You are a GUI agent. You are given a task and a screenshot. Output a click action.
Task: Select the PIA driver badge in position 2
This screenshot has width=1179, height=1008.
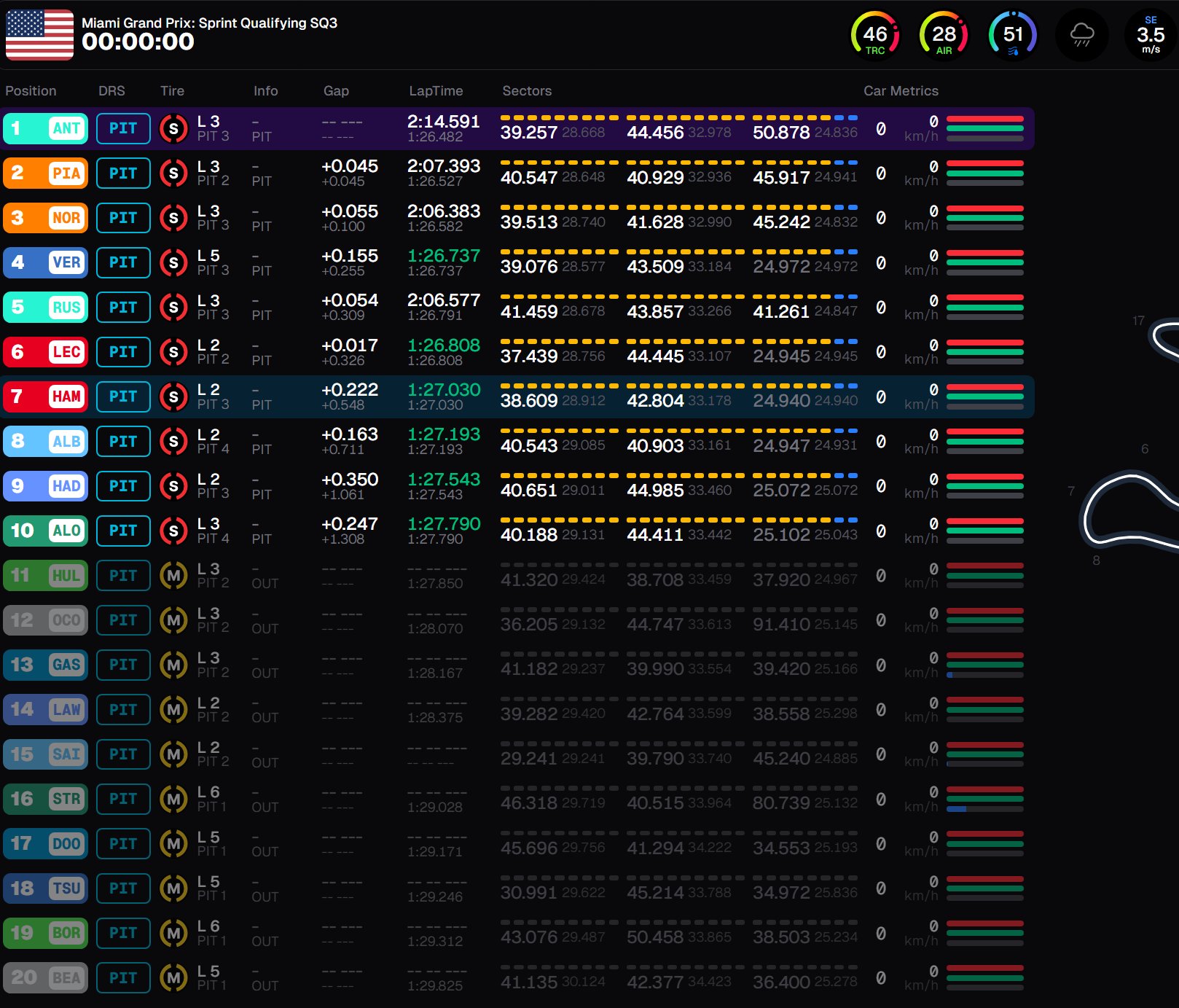click(x=45, y=173)
